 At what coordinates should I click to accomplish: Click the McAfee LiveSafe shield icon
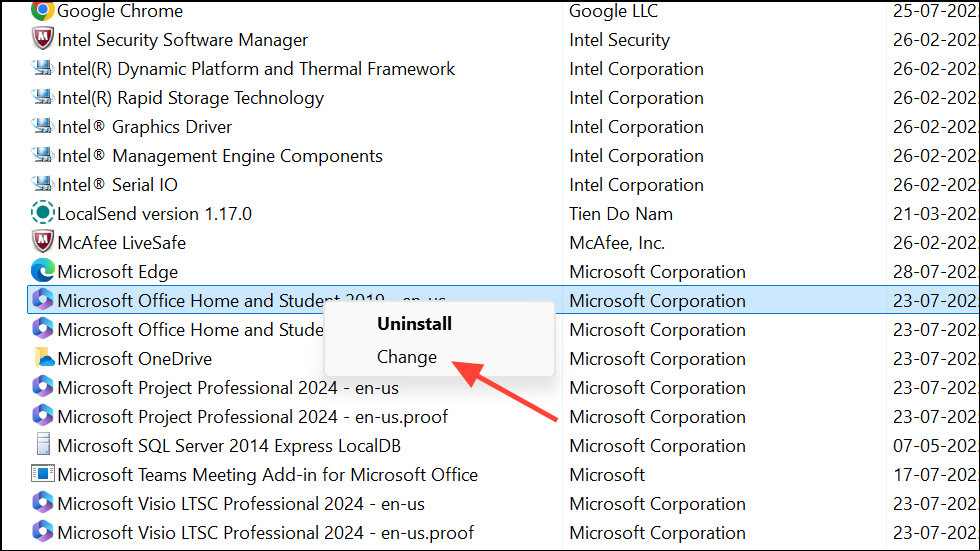(42, 243)
